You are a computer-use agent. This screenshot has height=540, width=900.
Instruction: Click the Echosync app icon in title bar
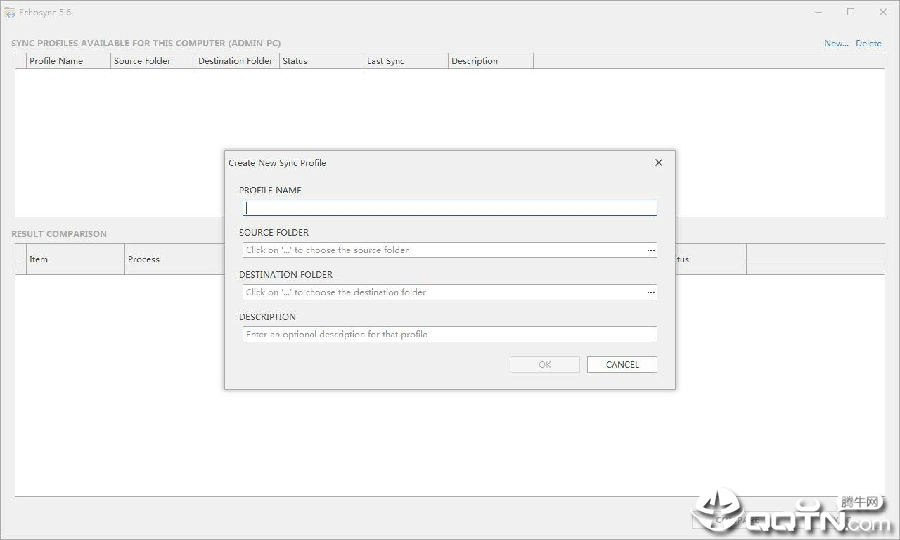(x=9, y=12)
